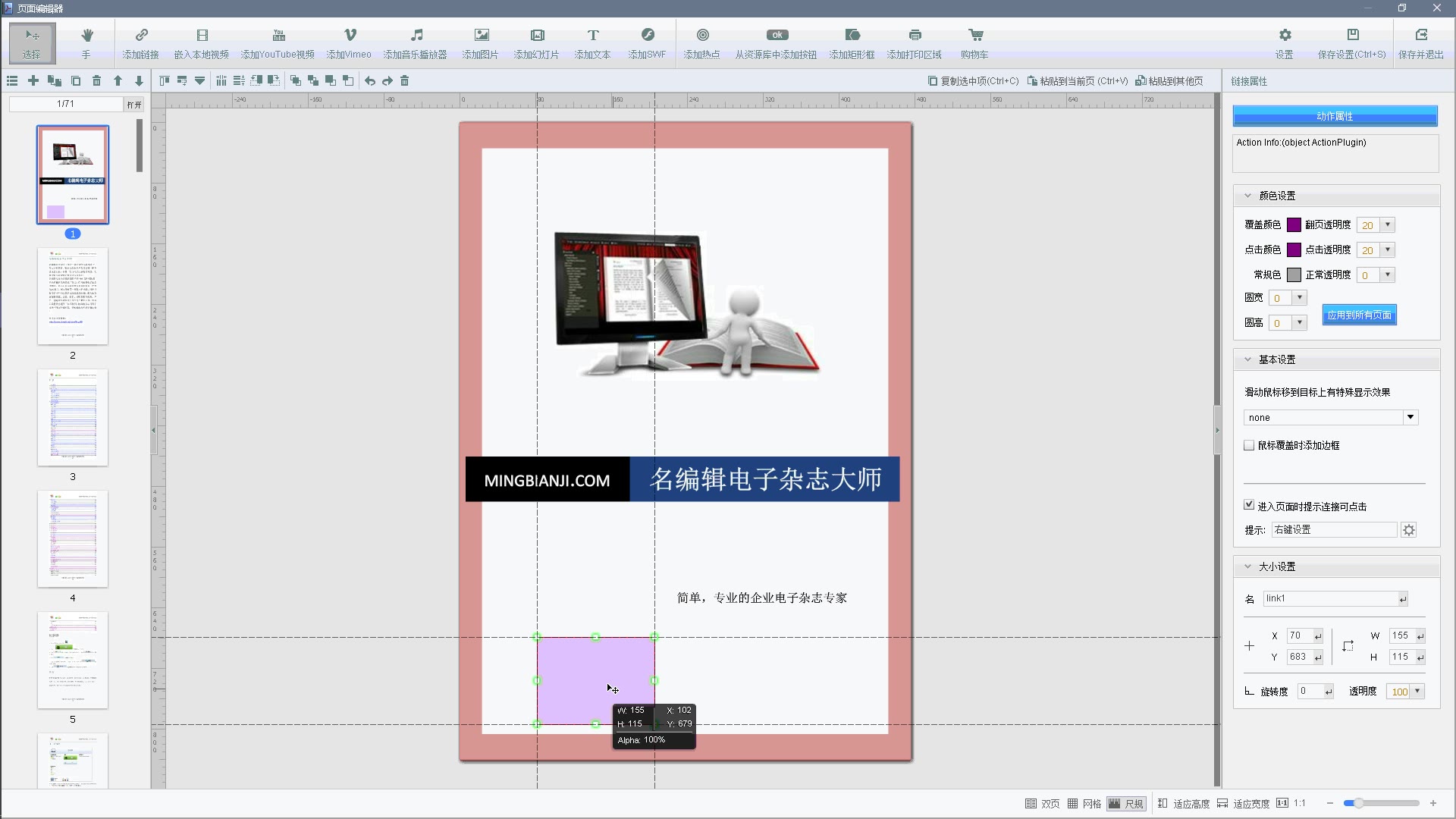This screenshot has height=819, width=1456.
Task: Click Copy Selected (复制选中项) in the toolbar
Action: tap(974, 81)
